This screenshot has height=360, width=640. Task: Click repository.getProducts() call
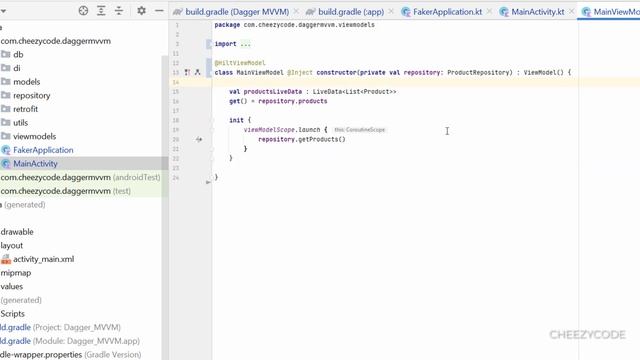pyautogui.click(x=302, y=139)
